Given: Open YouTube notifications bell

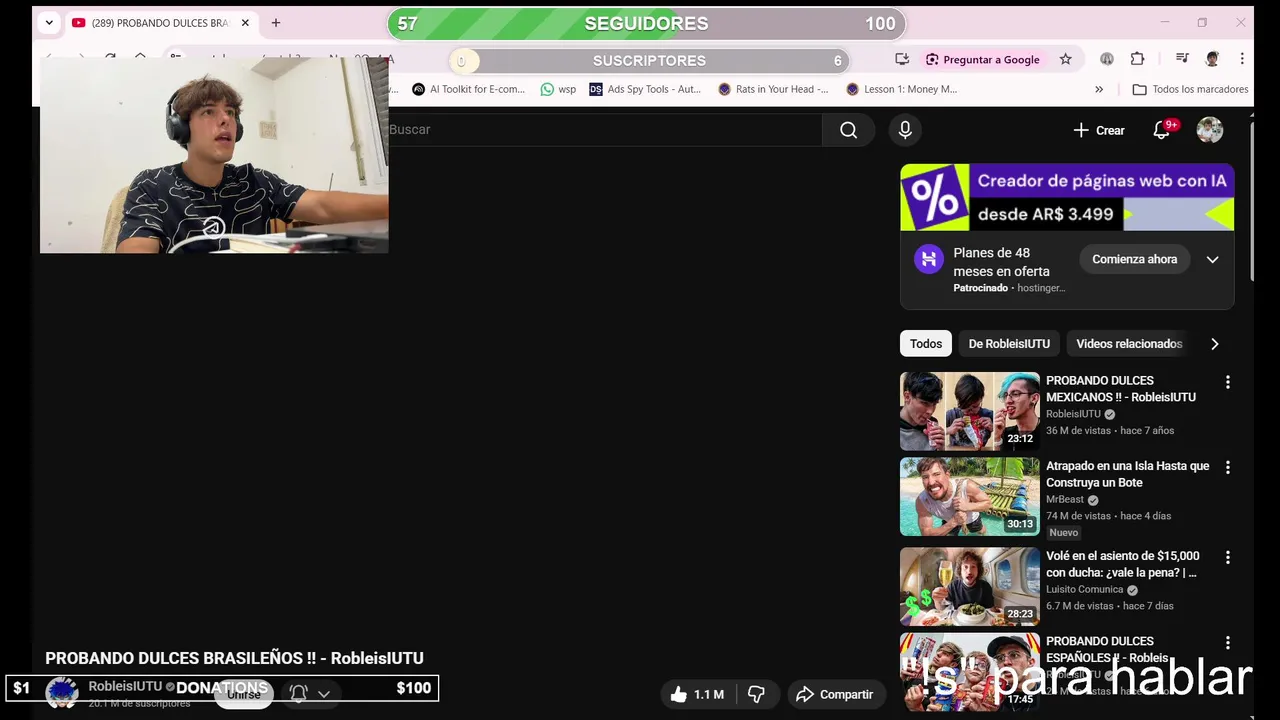Looking at the screenshot, I should pos(1162,130).
